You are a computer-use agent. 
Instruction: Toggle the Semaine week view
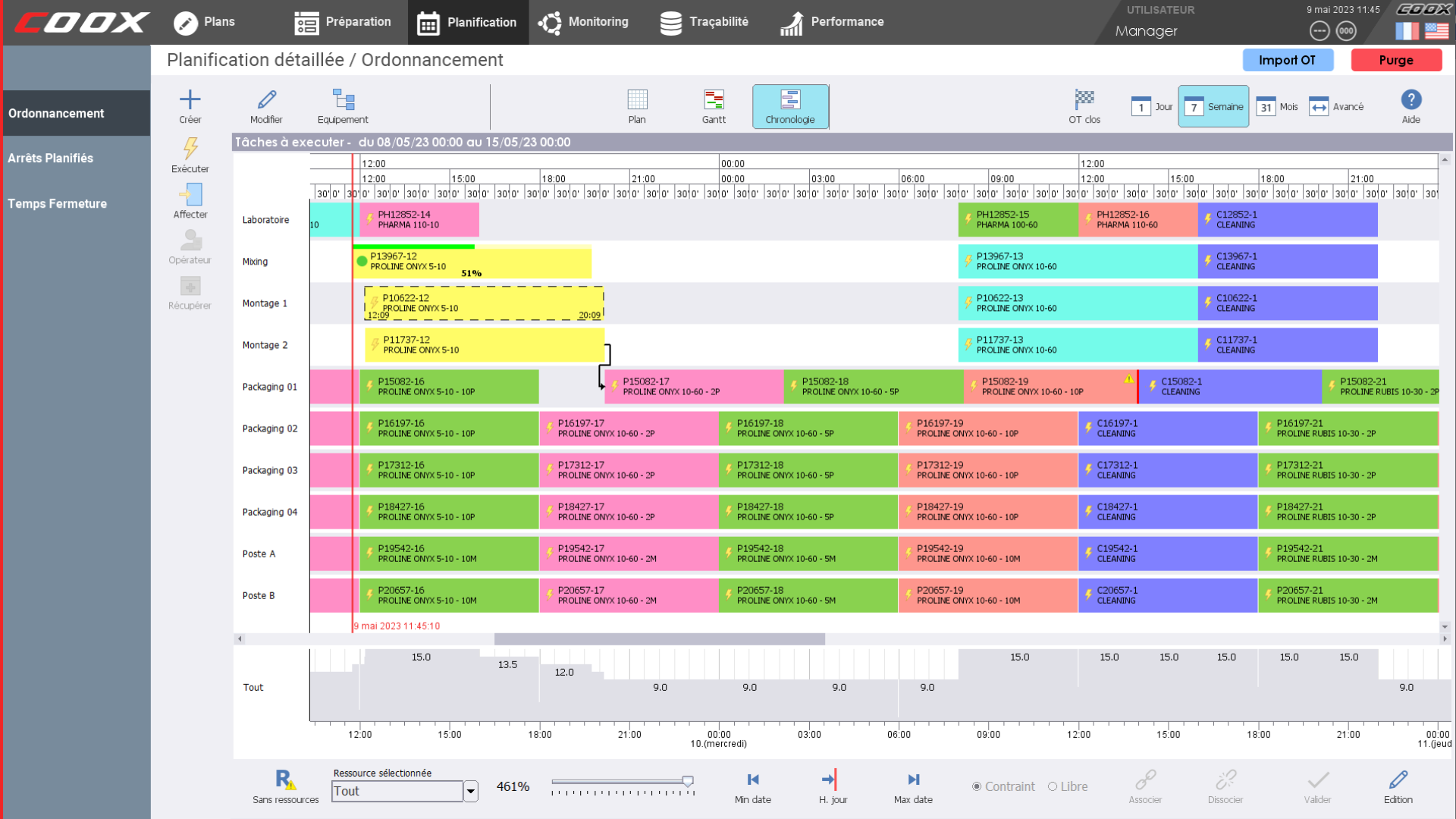click(1213, 107)
